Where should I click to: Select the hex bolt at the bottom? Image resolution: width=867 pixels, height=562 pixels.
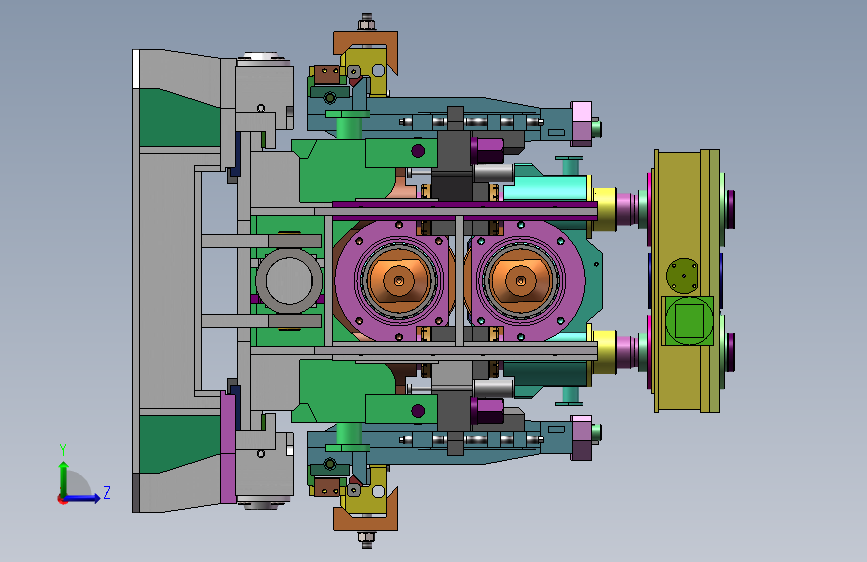pyautogui.click(x=366, y=539)
